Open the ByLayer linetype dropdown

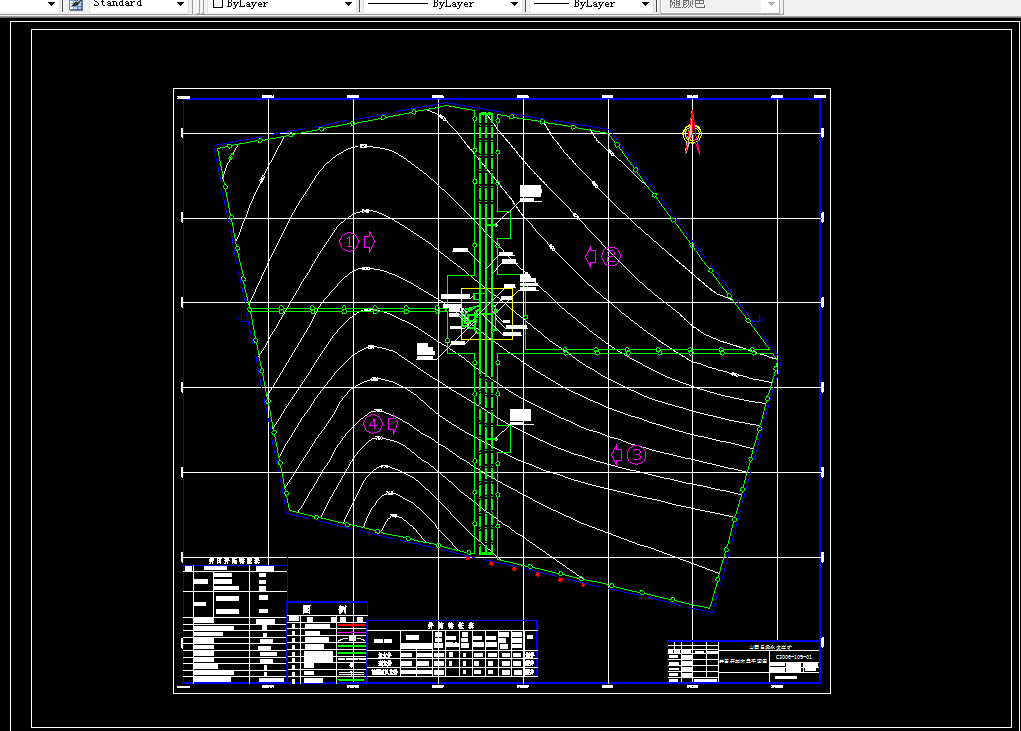pos(514,5)
